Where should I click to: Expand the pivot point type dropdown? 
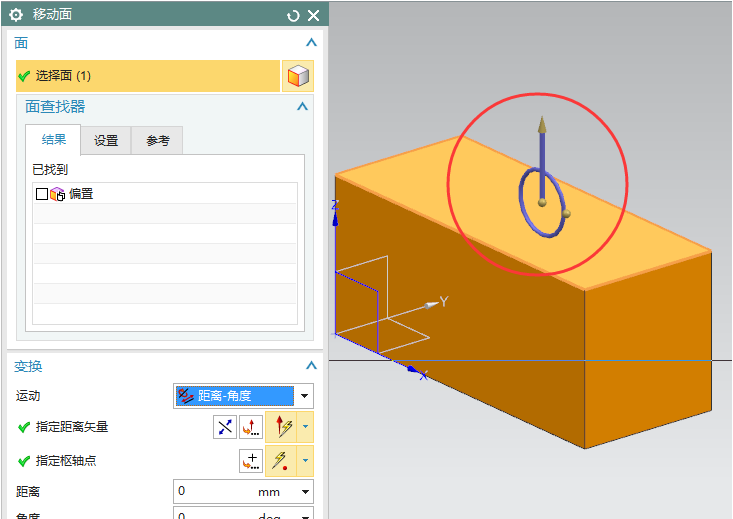305,461
